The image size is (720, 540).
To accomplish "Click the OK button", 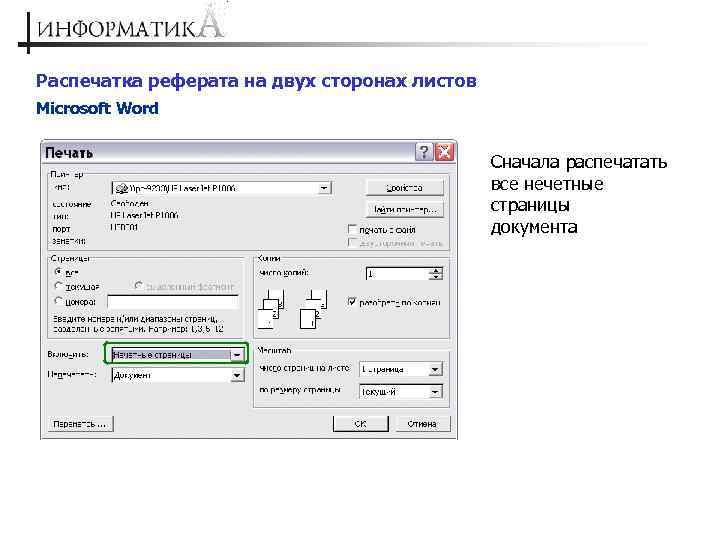I will tap(360, 424).
